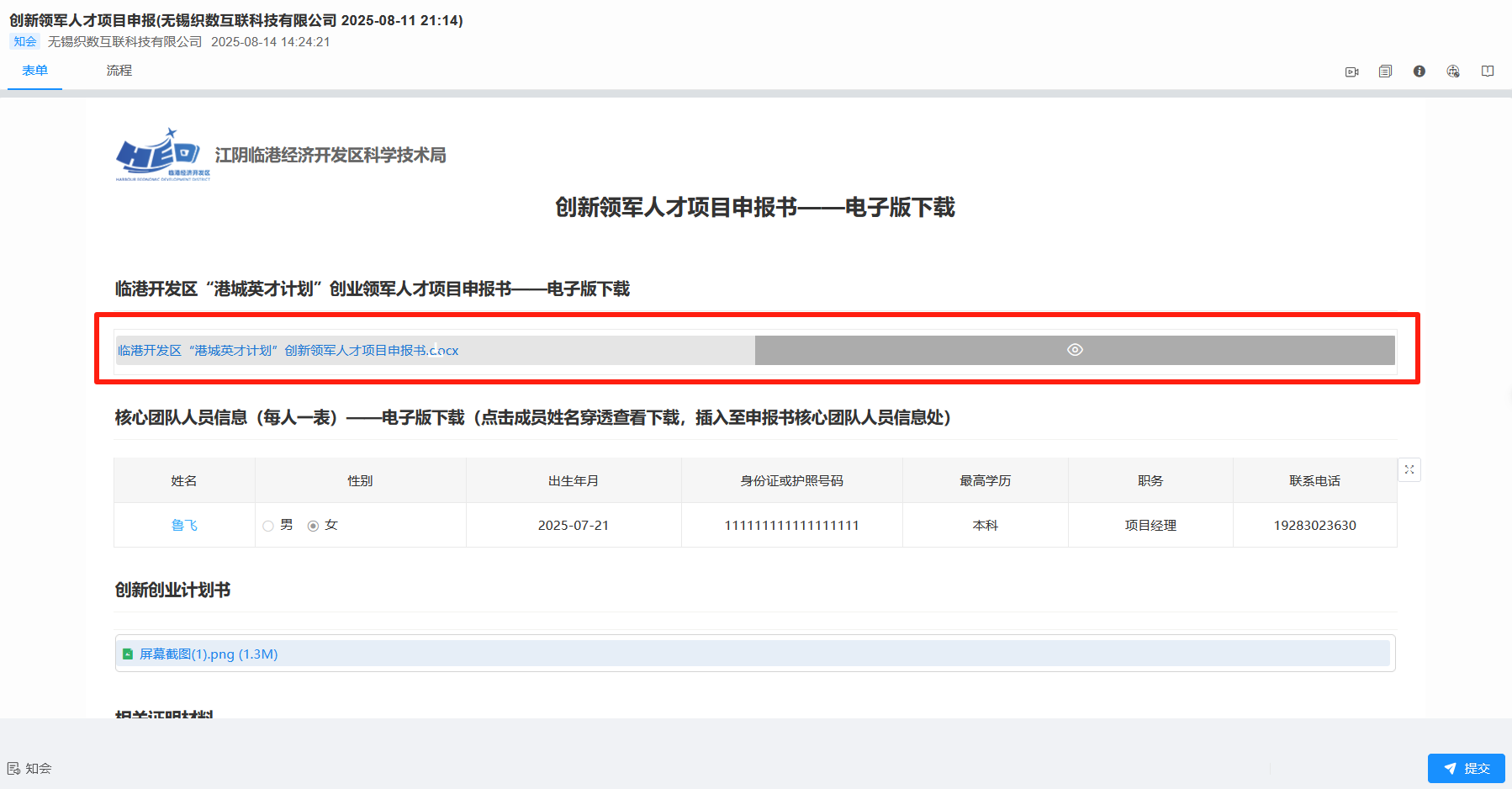Select the 男 radio button

[x=268, y=526]
